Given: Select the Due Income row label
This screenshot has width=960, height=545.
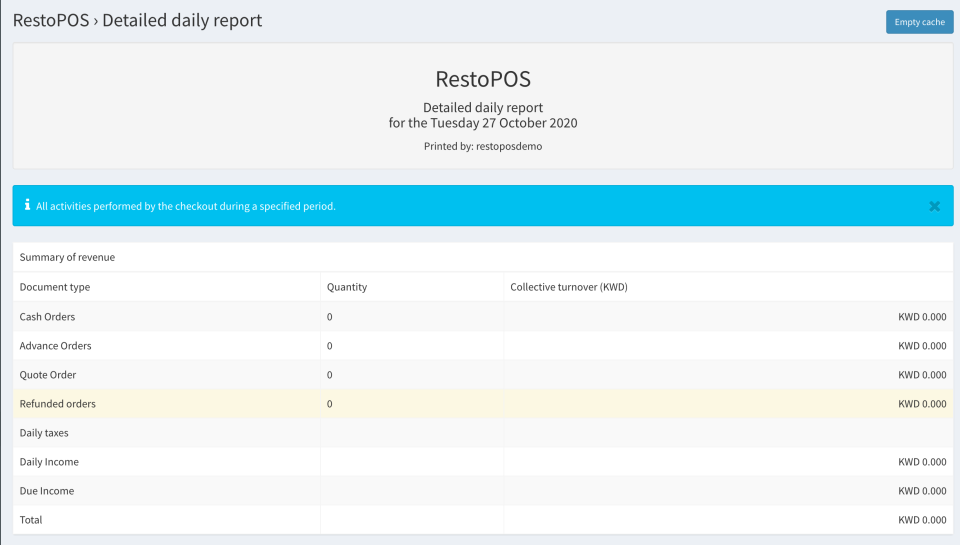Looking at the screenshot, I should [47, 491].
